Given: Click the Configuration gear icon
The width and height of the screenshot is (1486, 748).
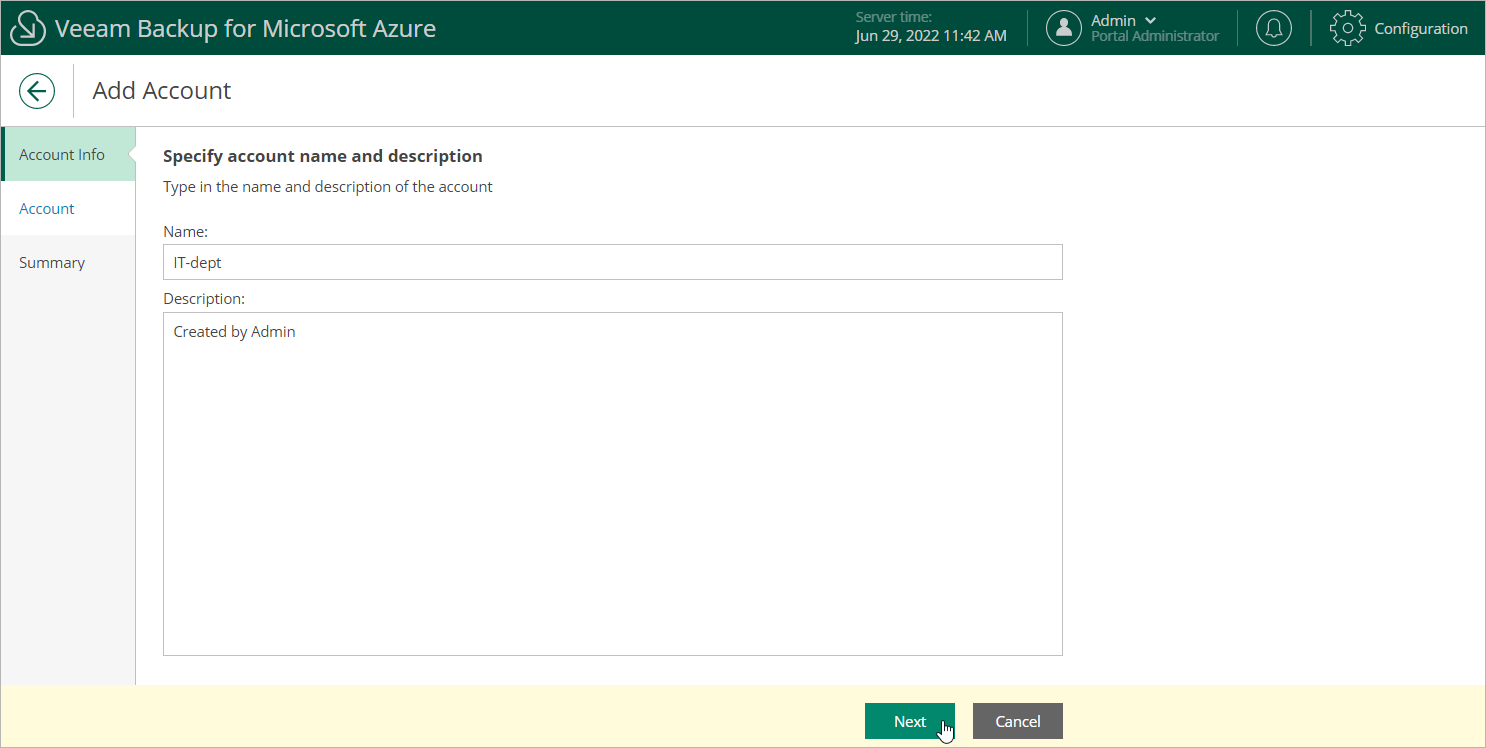Looking at the screenshot, I should (x=1347, y=28).
